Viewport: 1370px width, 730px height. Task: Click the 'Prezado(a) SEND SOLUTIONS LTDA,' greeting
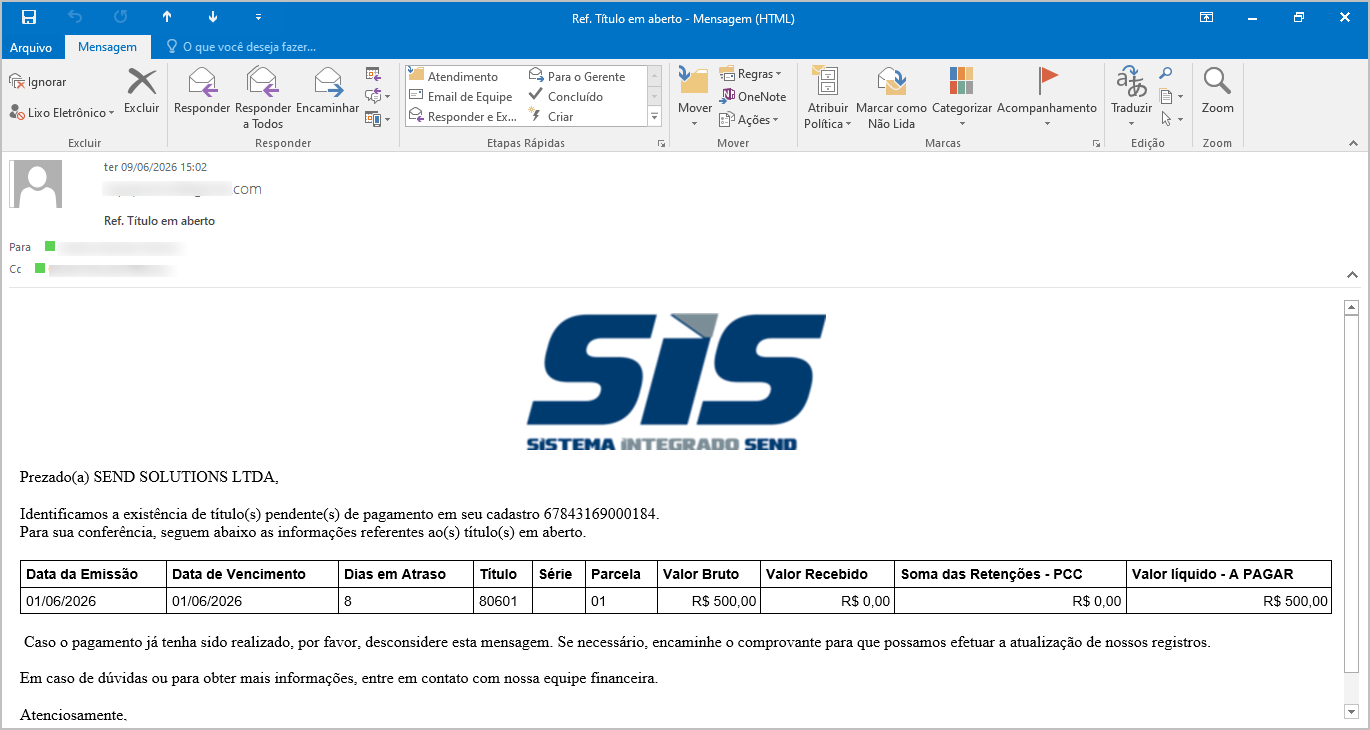(x=149, y=477)
